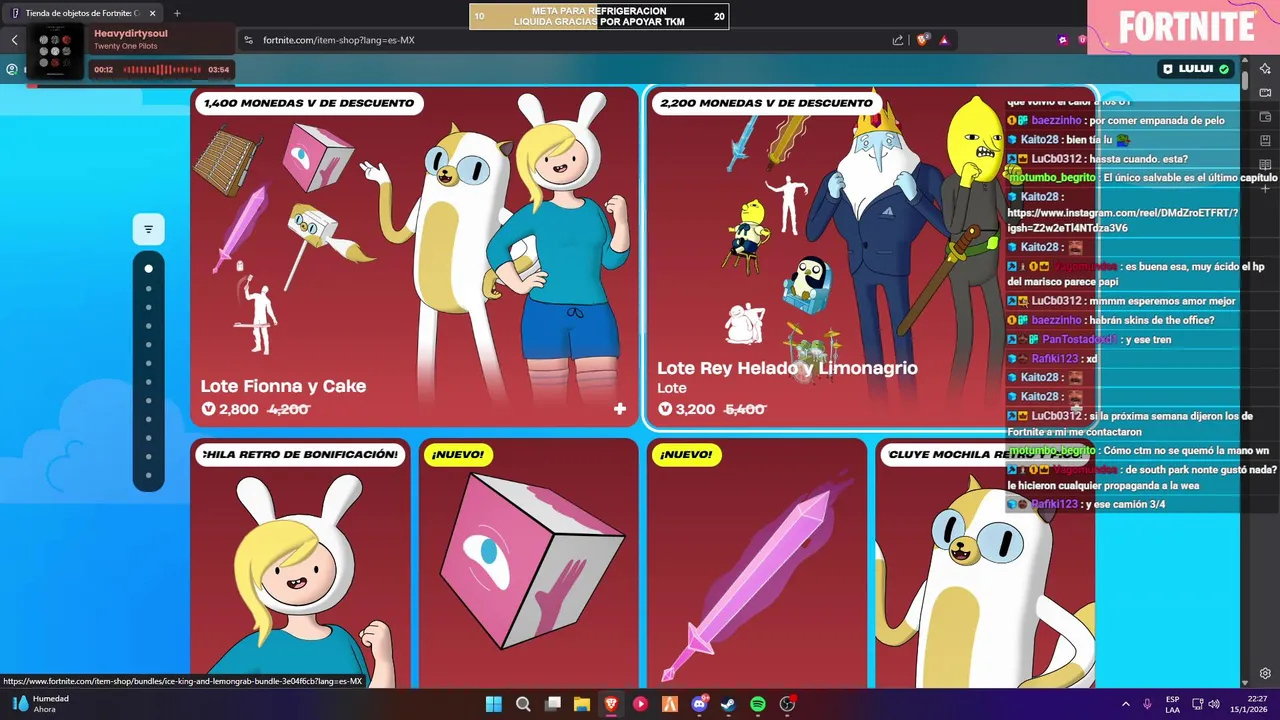Click the browser back arrow
This screenshot has width=1280, height=720.
click(x=14, y=40)
